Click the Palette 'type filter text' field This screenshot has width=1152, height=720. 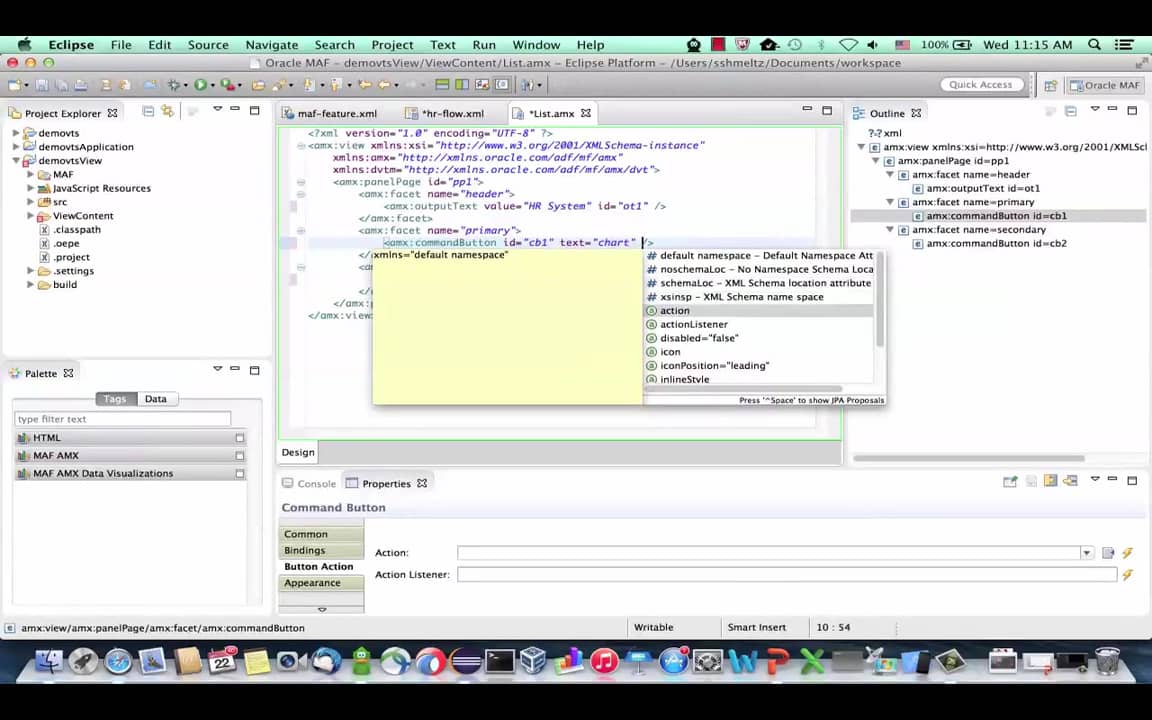pyautogui.click(x=123, y=419)
